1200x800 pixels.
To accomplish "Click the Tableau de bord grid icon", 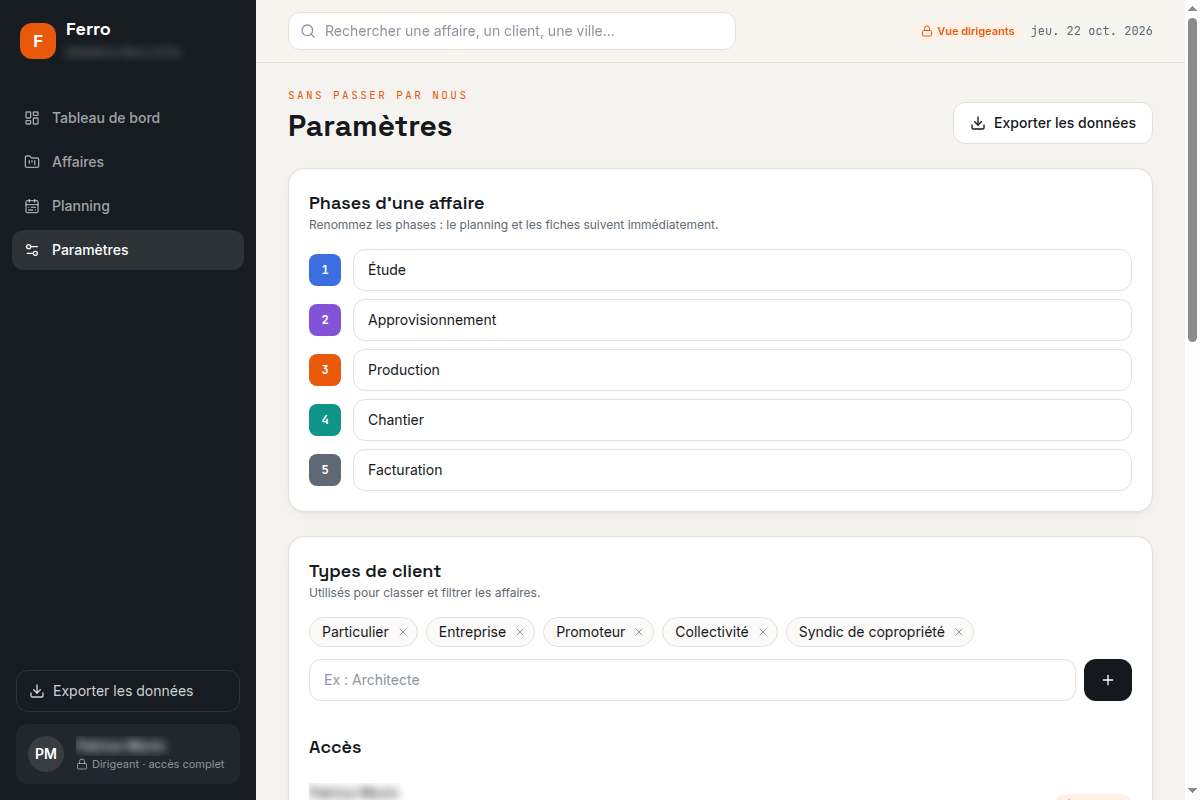I will (32, 118).
